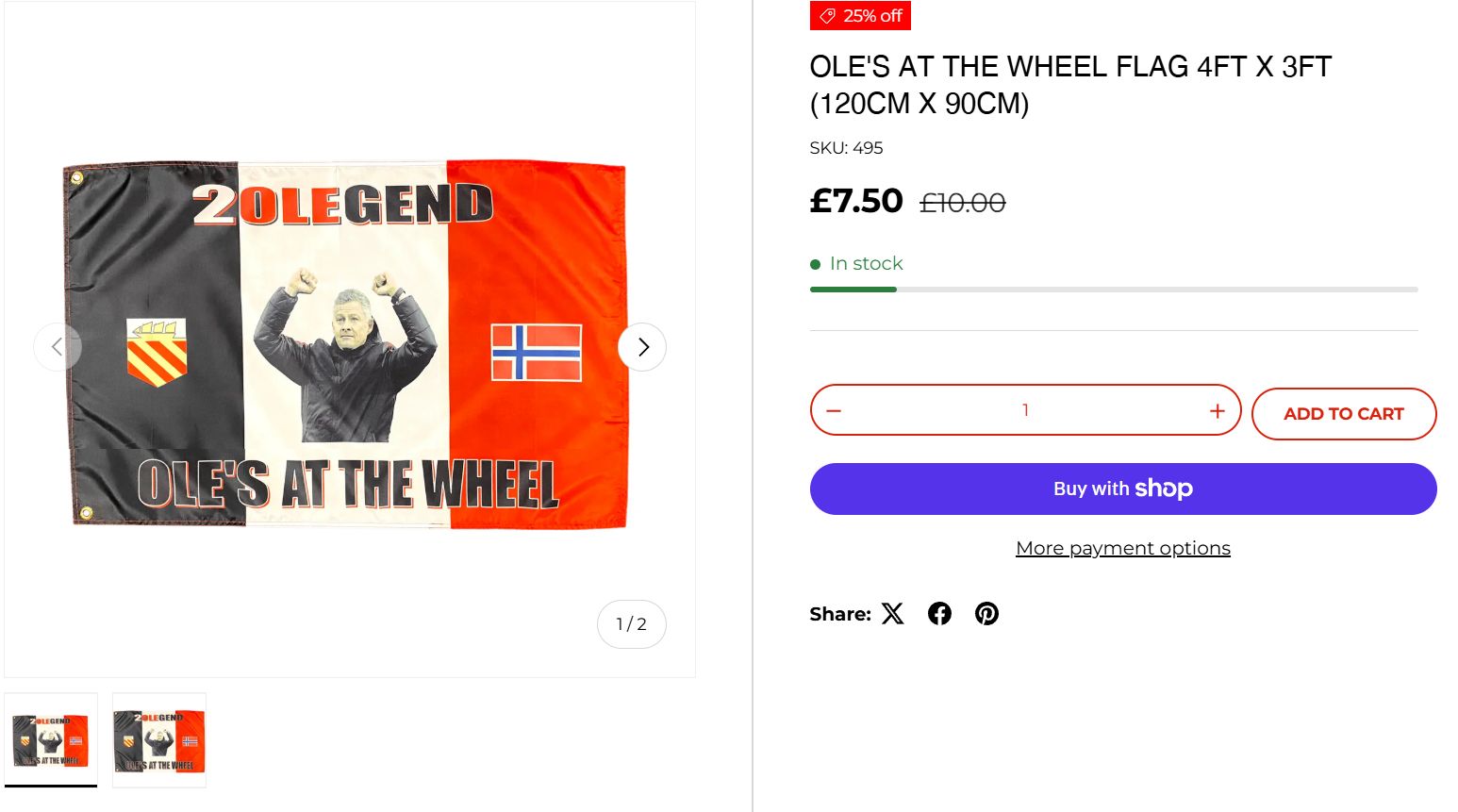1458x812 pixels.
Task: Select the first flag thumbnail
Action: pyautogui.click(x=51, y=740)
